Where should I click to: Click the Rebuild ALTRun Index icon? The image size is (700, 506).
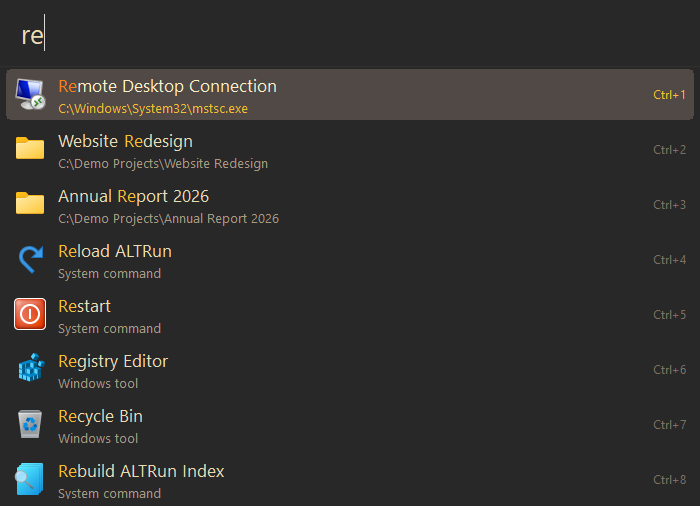(x=29, y=479)
